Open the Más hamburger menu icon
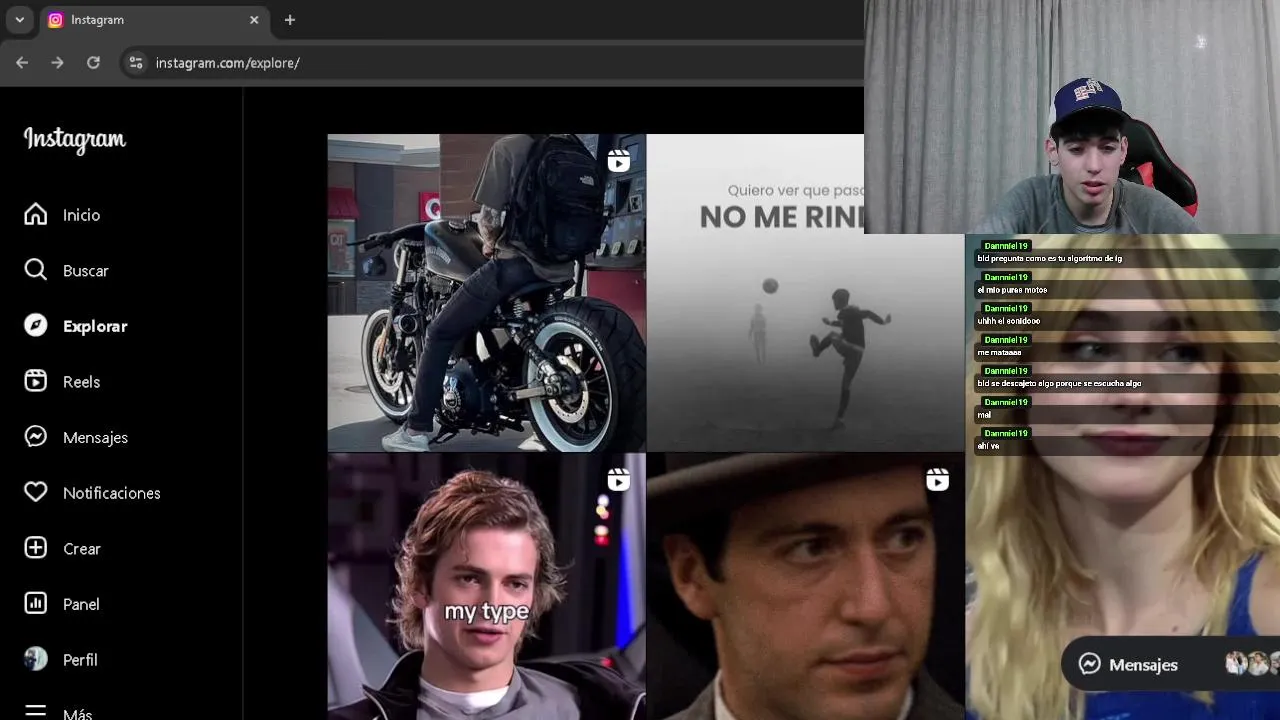1280x720 pixels. coord(36,712)
